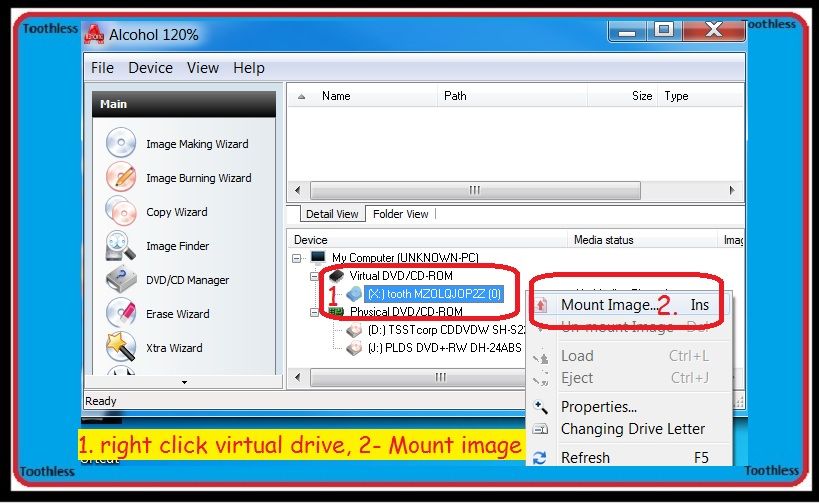
Task: Open the Image Making Wizard icon
Action: tap(121, 143)
